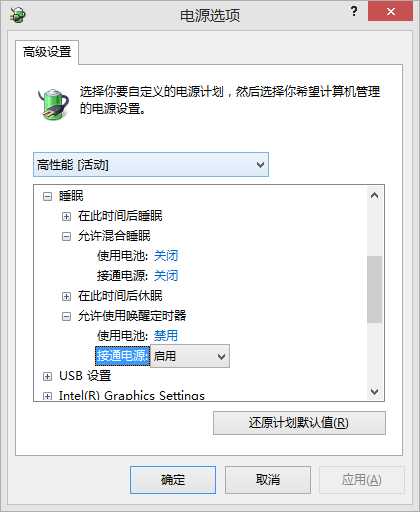Expand the USB 设置 node
Viewport: 420px width, 512px height.
click(47, 376)
